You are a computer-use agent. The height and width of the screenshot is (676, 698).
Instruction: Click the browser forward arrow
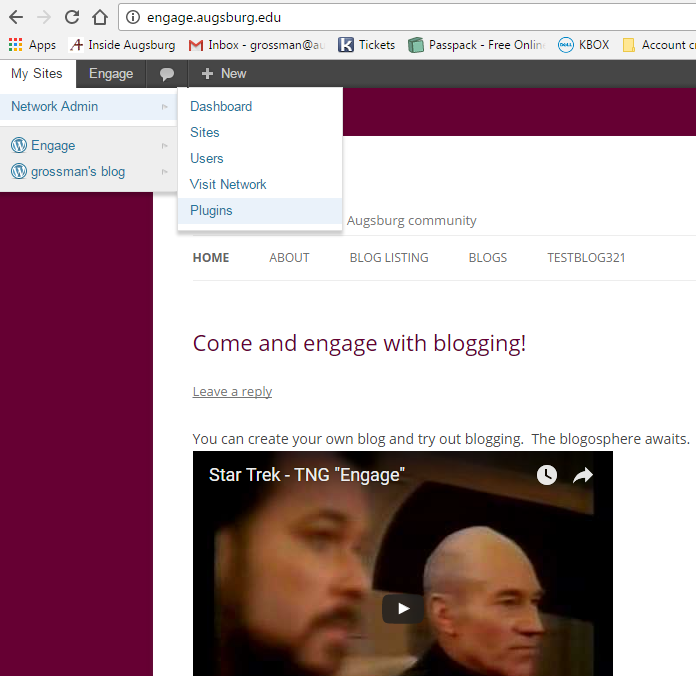(x=44, y=17)
